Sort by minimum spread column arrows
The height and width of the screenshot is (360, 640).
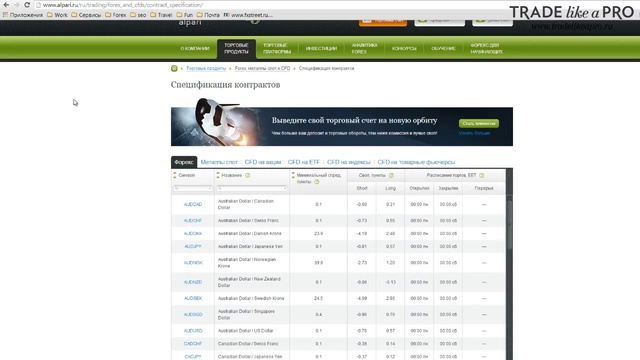pos(293,175)
